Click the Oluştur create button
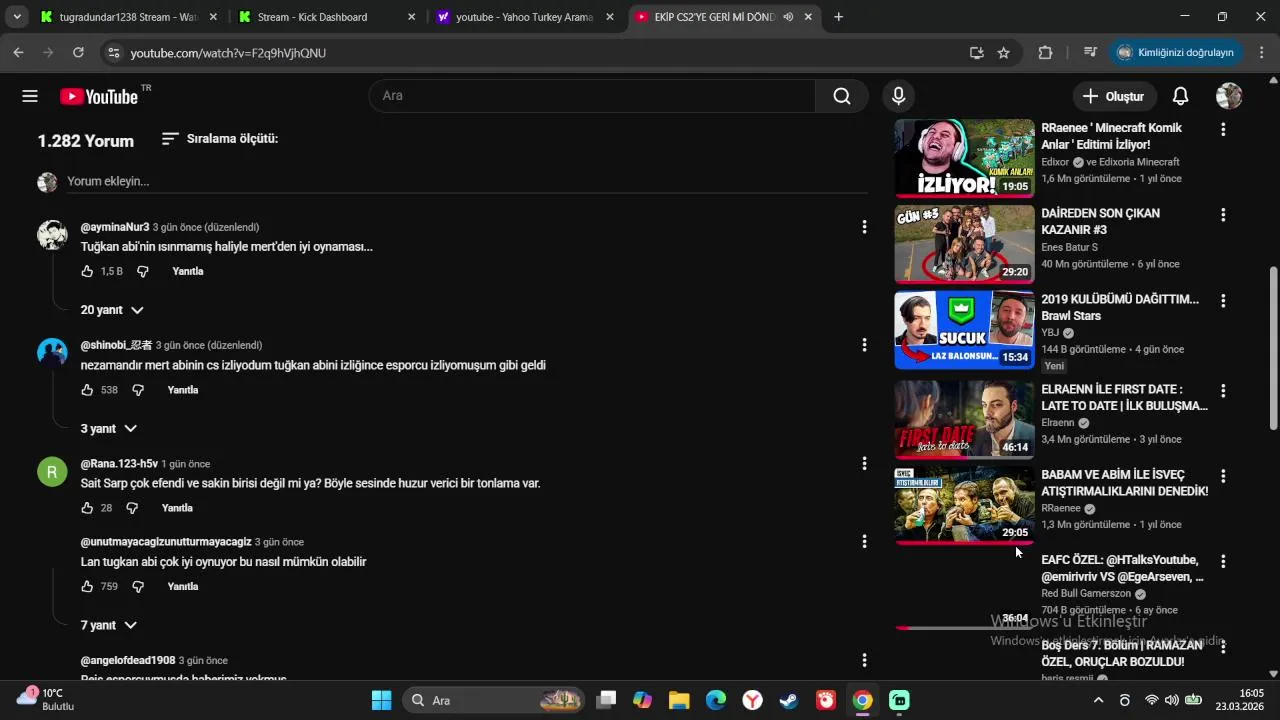Screen dimensions: 1280x720 pos(1115,96)
